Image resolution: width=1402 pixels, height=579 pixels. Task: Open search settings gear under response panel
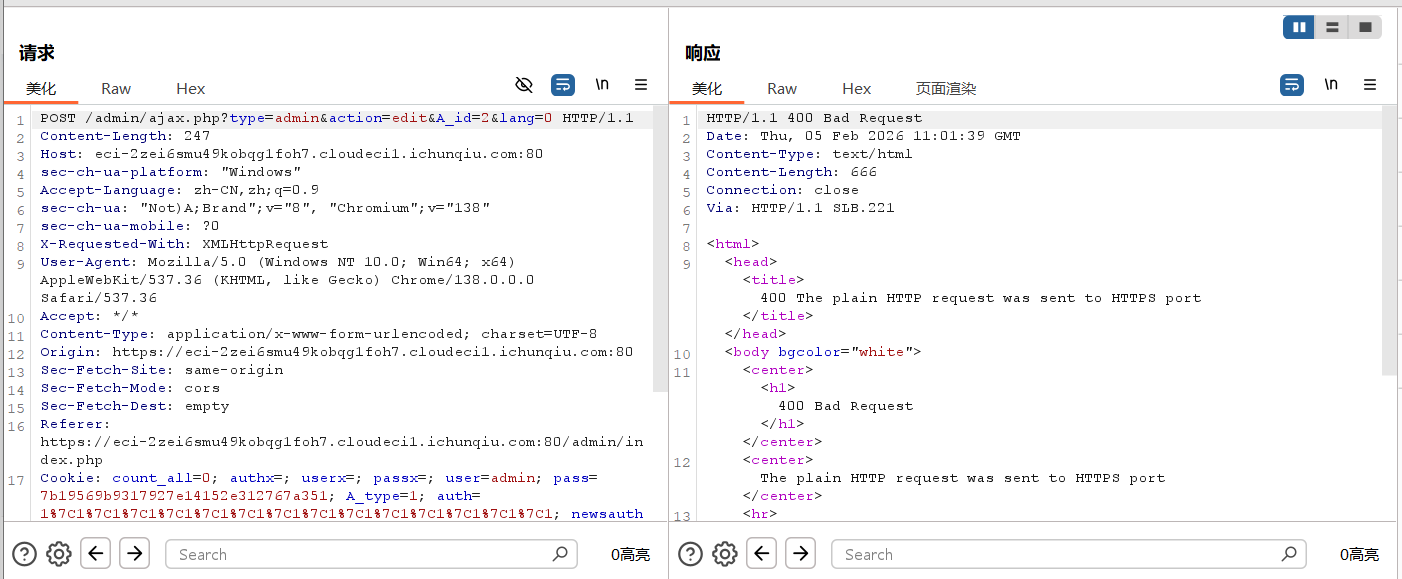click(x=725, y=553)
